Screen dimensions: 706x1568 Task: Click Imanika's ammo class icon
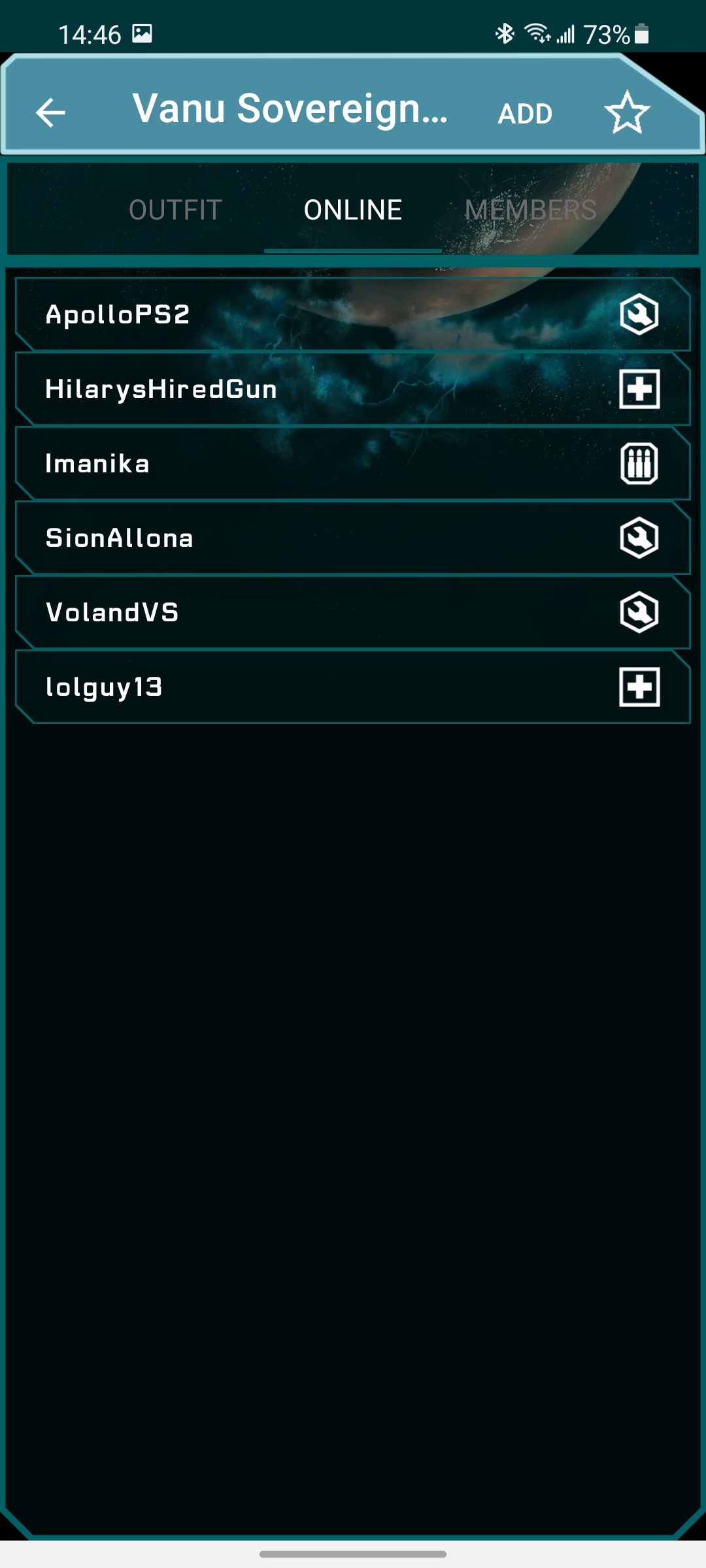point(639,463)
